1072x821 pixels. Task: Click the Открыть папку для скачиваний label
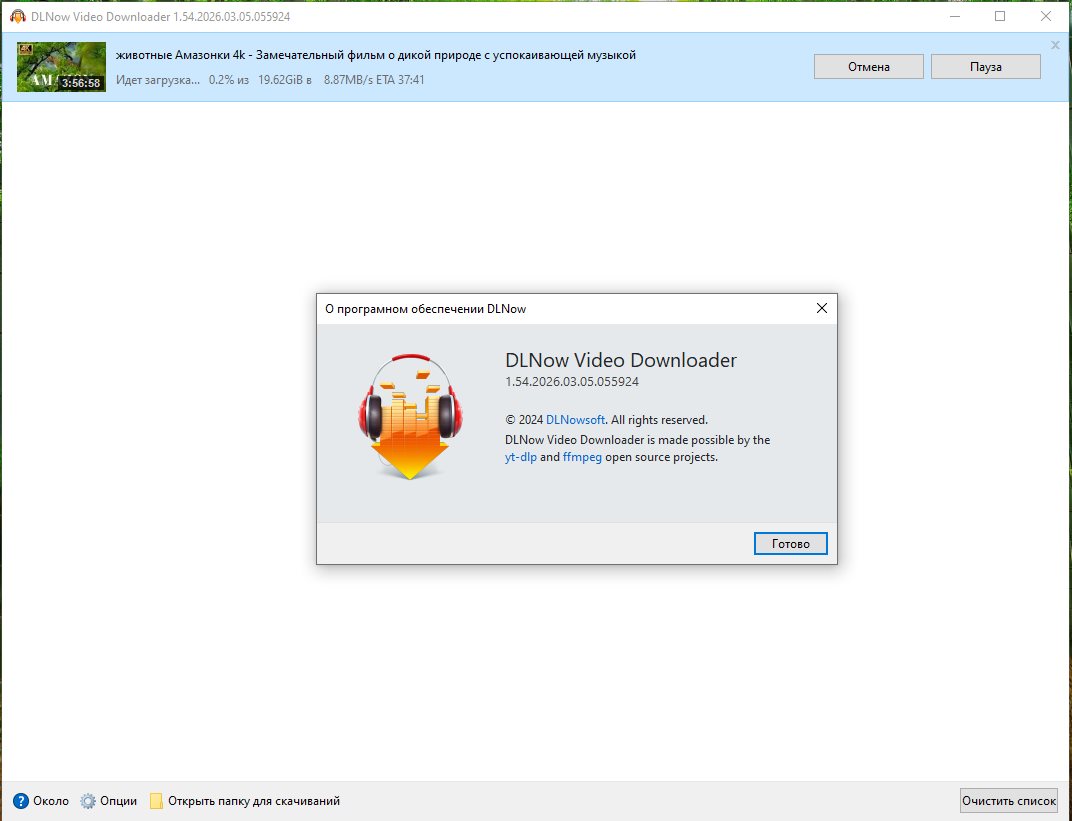(x=254, y=801)
